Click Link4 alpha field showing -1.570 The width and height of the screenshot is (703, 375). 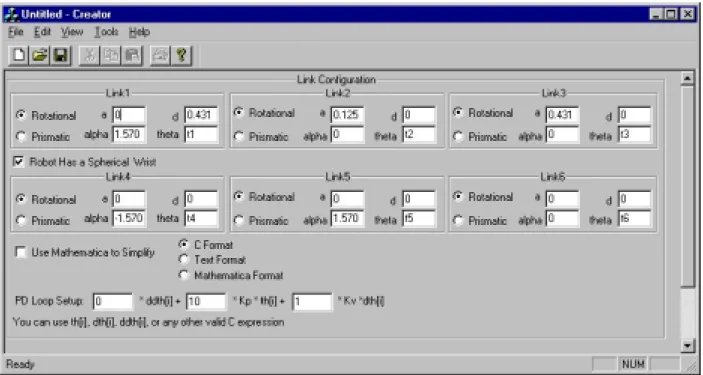(129, 218)
